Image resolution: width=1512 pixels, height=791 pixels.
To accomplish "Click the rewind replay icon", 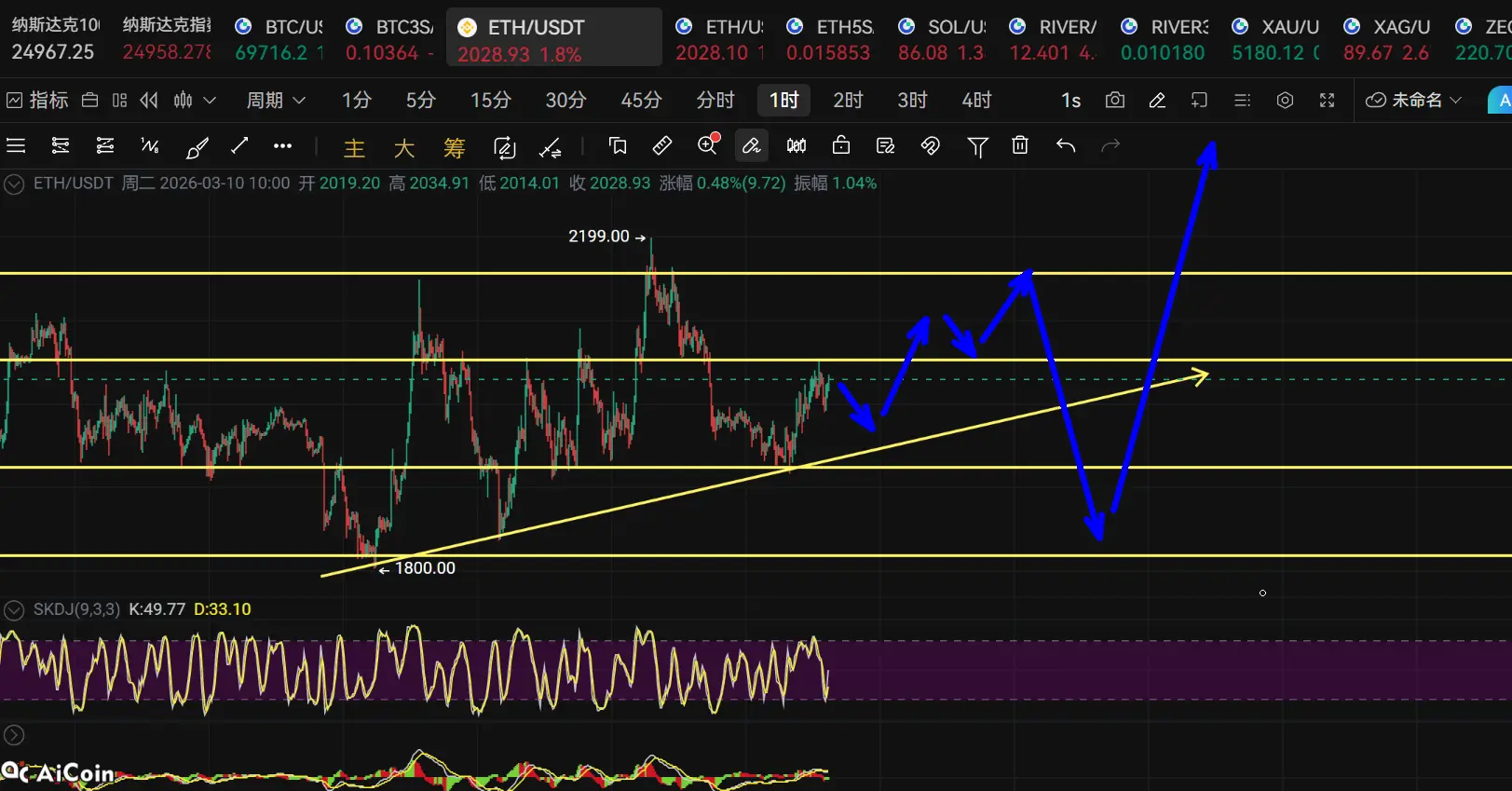I will point(149,100).
